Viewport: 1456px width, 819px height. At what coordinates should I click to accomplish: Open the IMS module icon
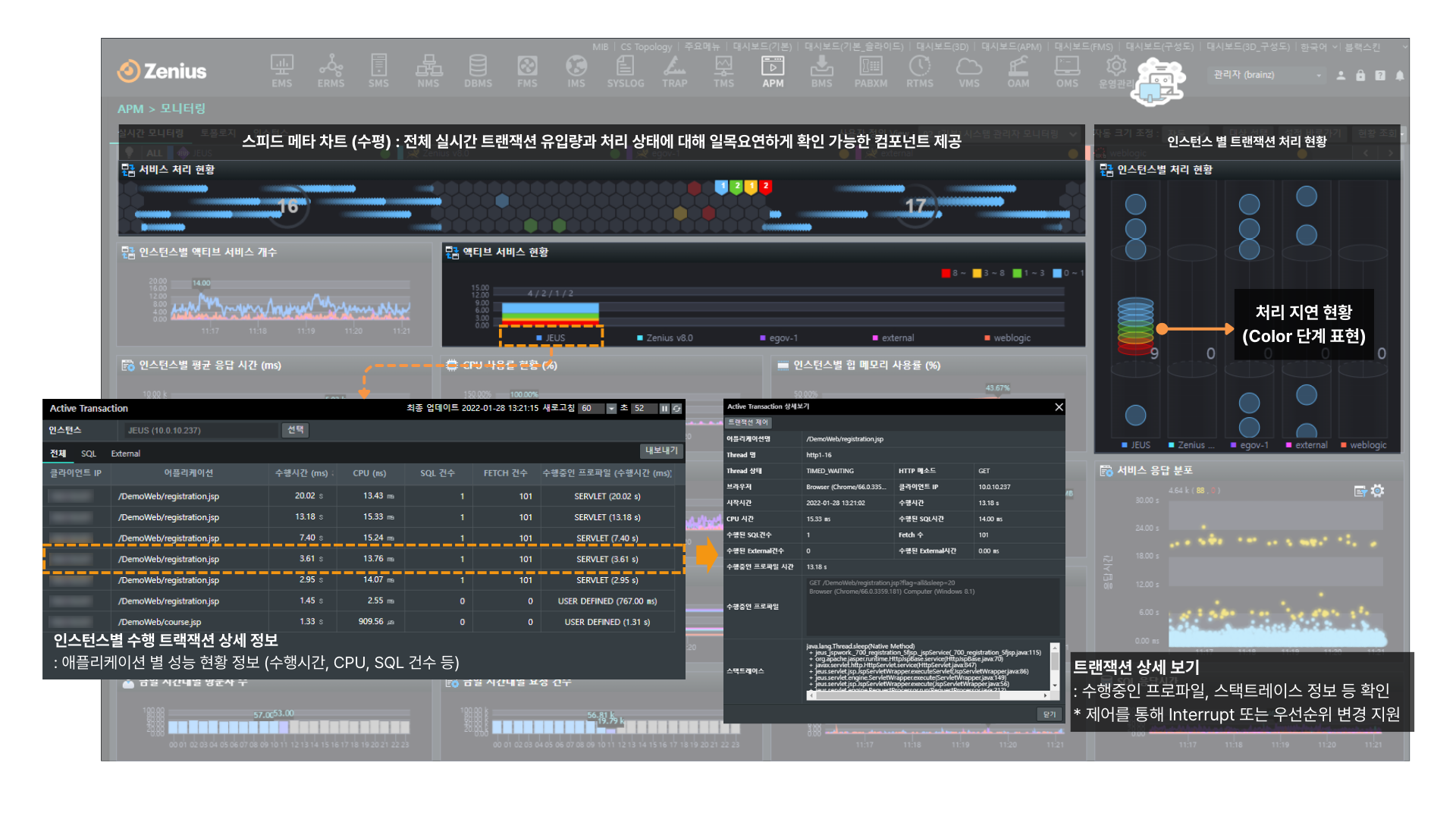tap(576, 71)
